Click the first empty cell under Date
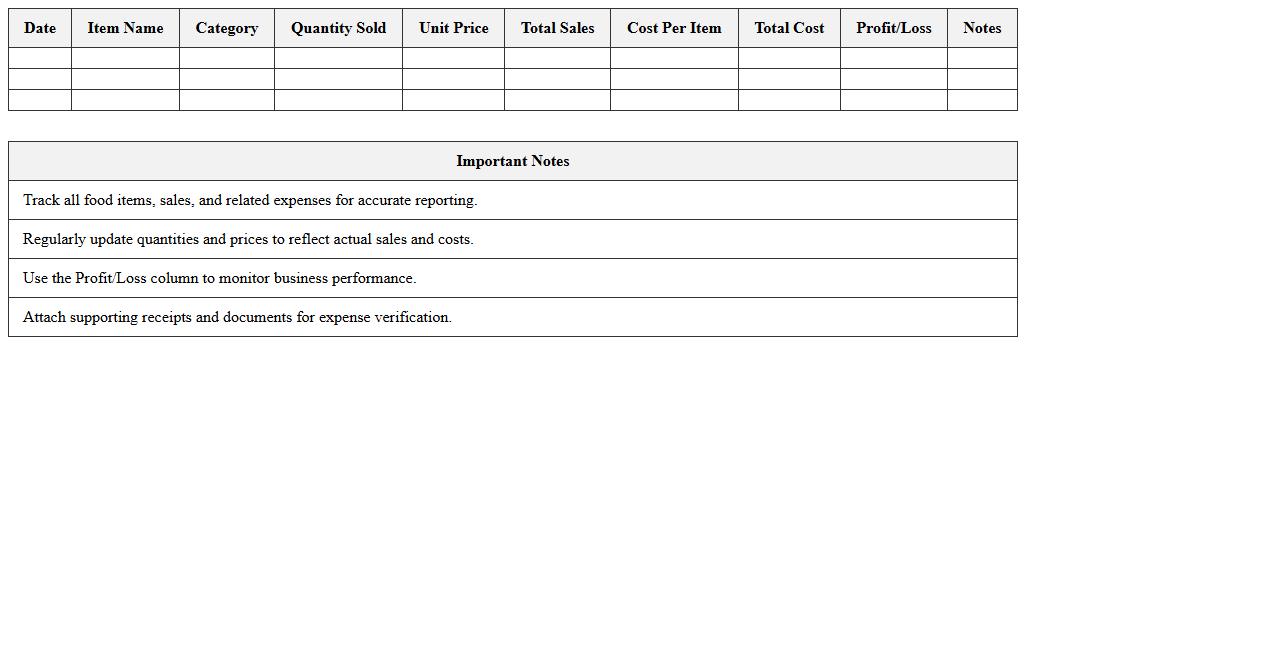1278x650 pixels. 40,58
